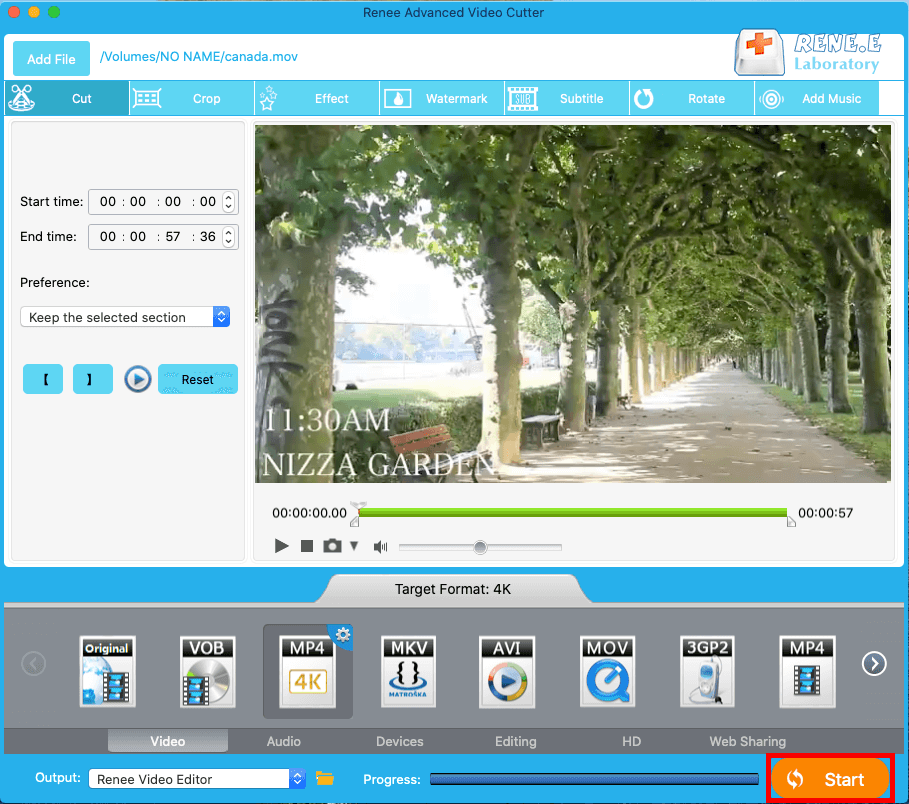Click the 00:00:57 duration label
Screen dimensions: 909x804
coord(826,513)
